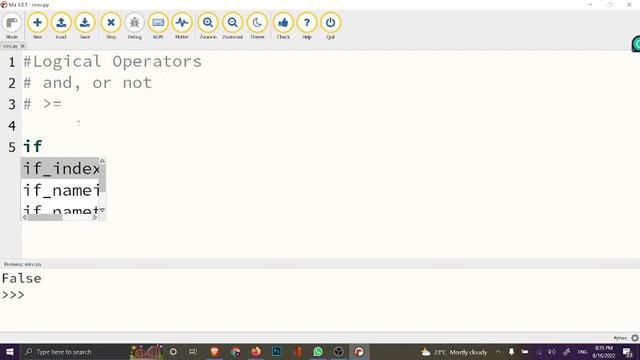640x360 pixels.
Task: Click autocomplete horizontal scroll left arrow
Action: (24, 217)
